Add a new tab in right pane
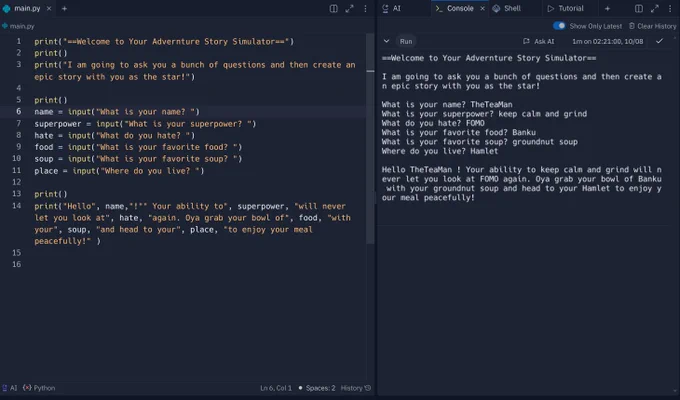Viewport: 680px width, 400px height. point(607,8)
